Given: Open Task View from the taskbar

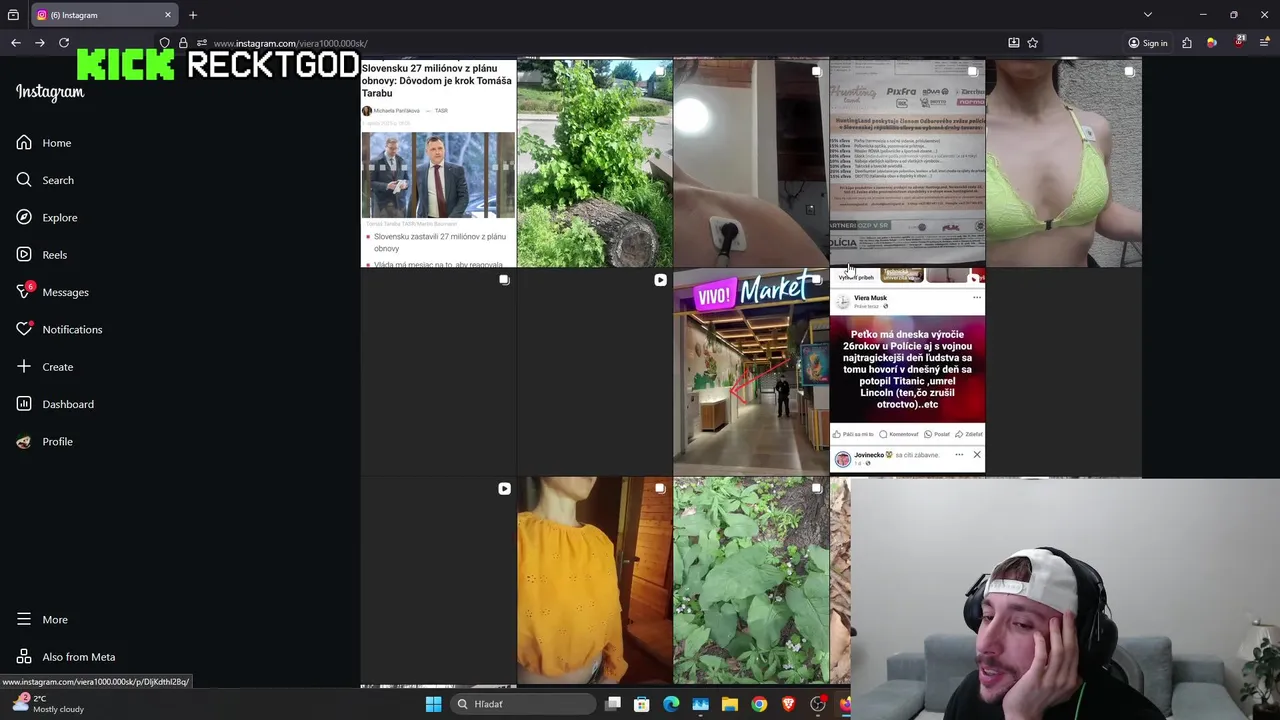Looking at the screenshot, I should (613, 704).
